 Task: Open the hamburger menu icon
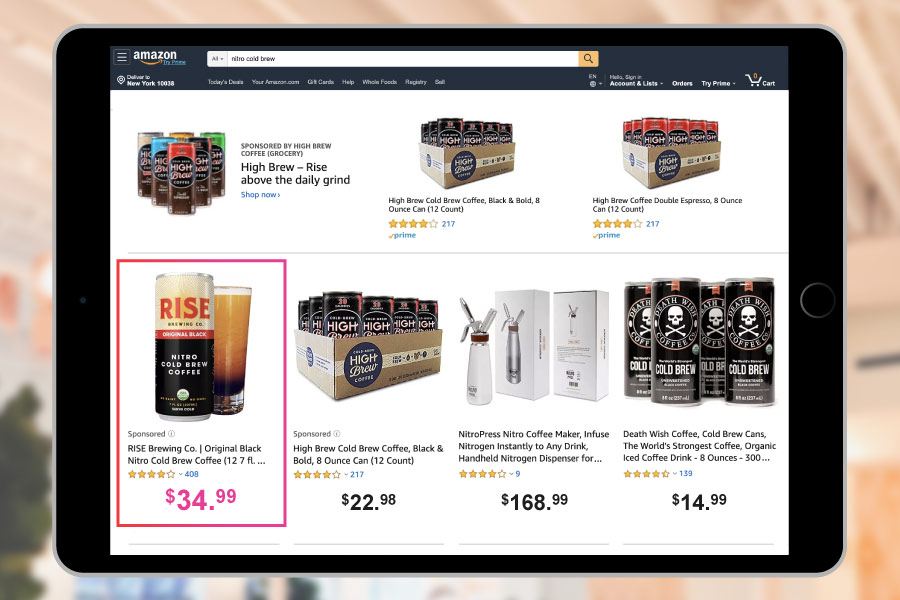(x=122, y=57)
